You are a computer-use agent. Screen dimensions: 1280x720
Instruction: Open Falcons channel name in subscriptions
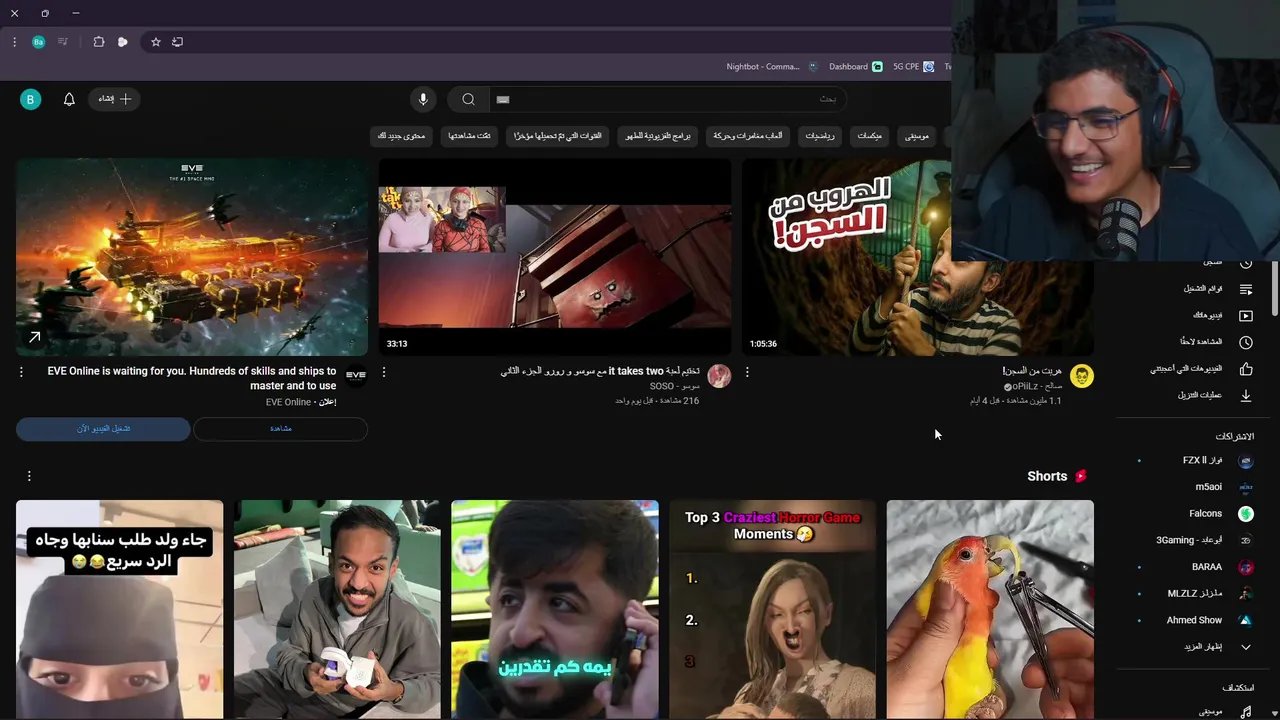tap(1205, 514)
